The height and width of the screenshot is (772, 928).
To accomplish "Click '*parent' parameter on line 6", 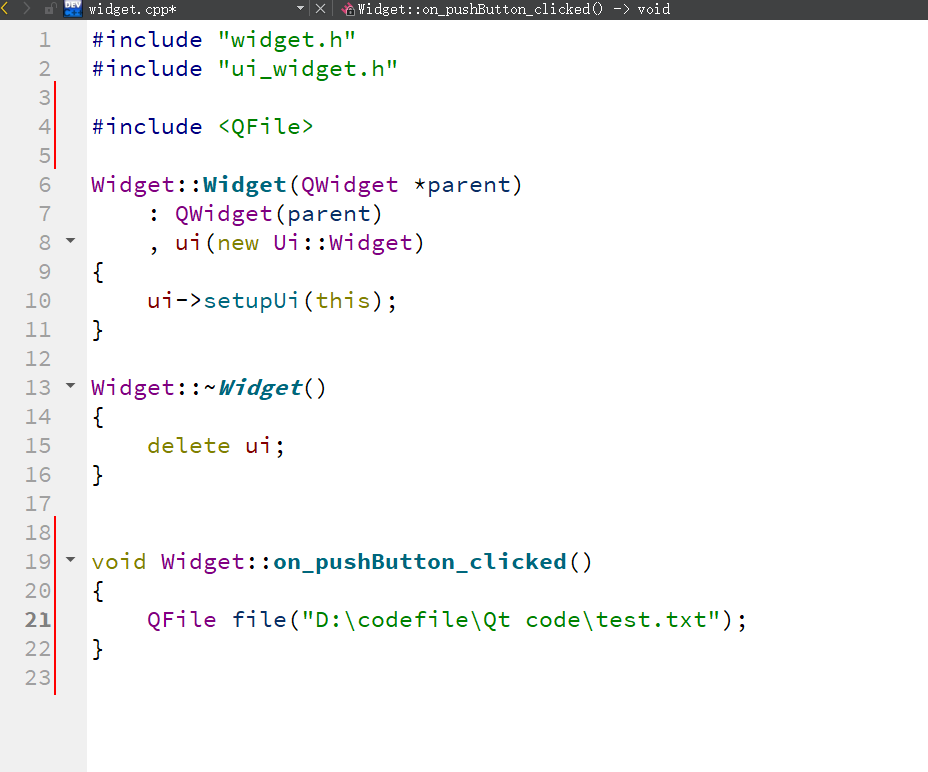I will click(461, 185).
